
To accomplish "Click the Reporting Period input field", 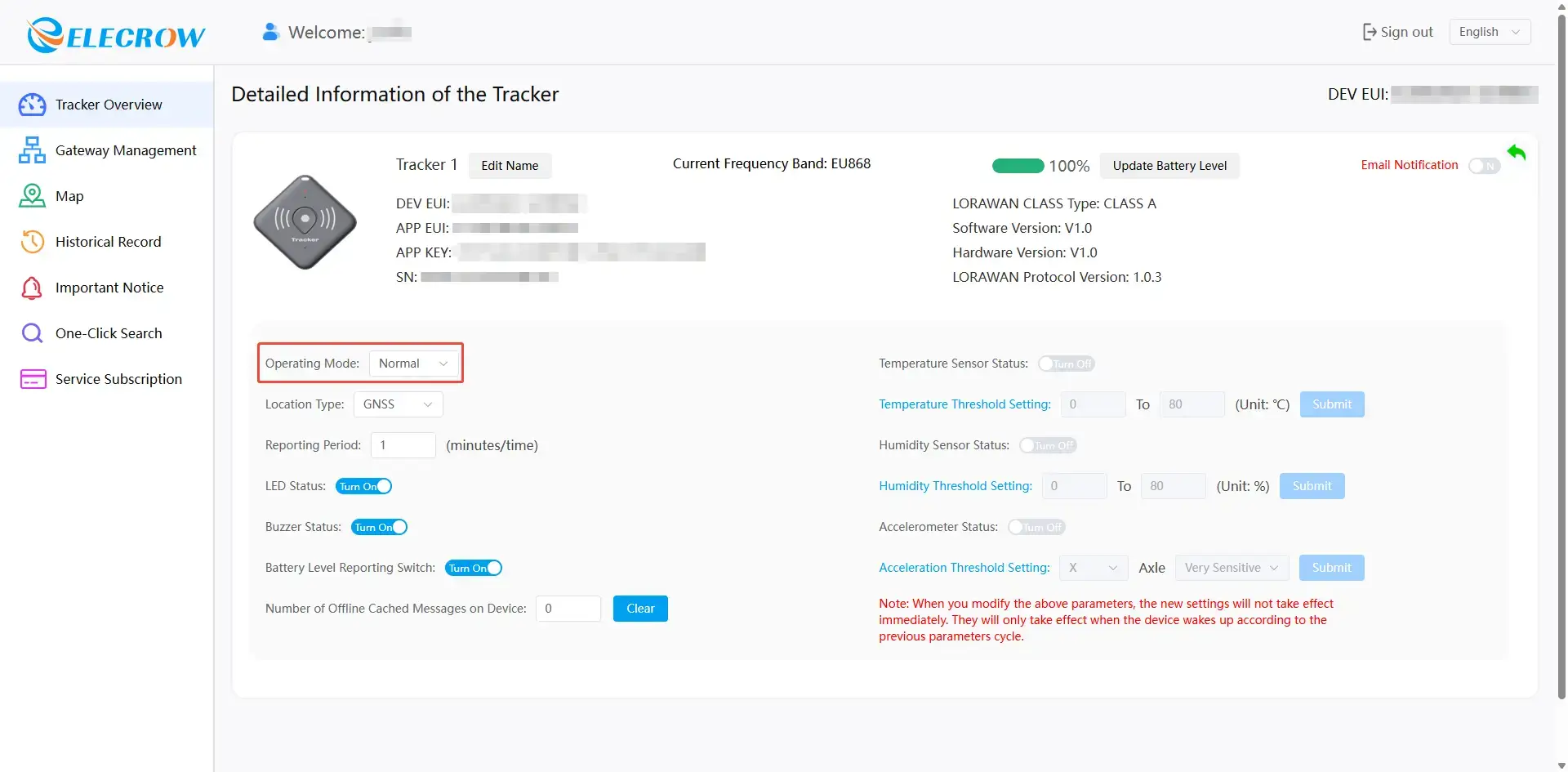I will [403, 445].
